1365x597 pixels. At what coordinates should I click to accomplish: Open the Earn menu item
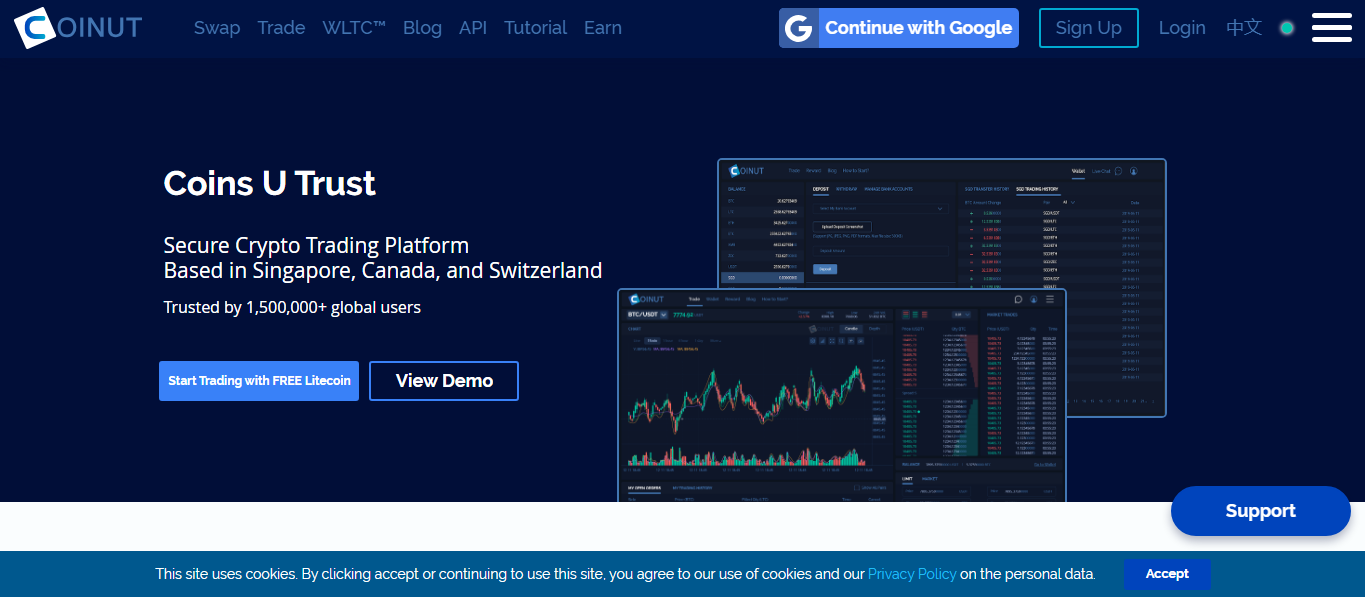pyautogui.click(x=603, y=28)
